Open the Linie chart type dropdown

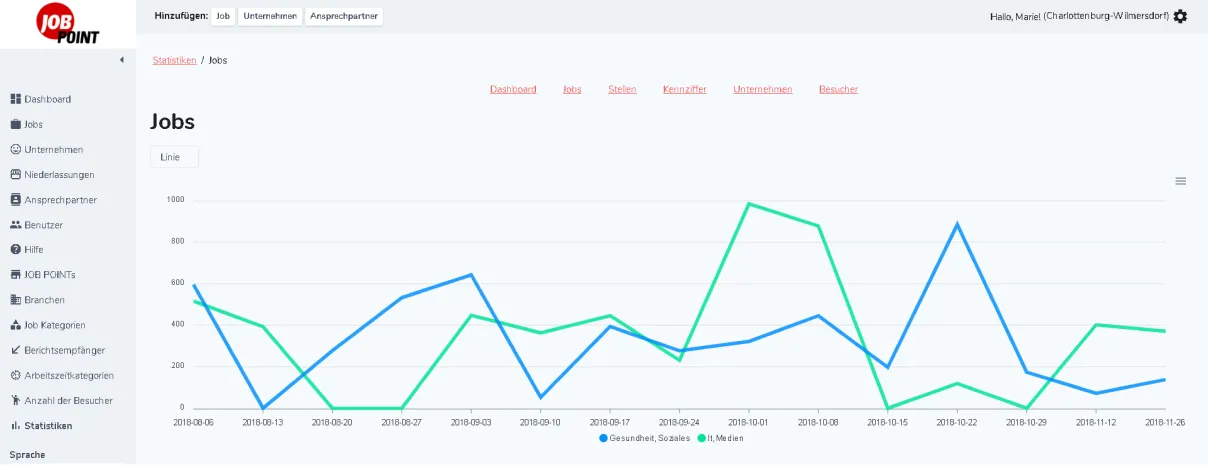[x=174, y=157]
